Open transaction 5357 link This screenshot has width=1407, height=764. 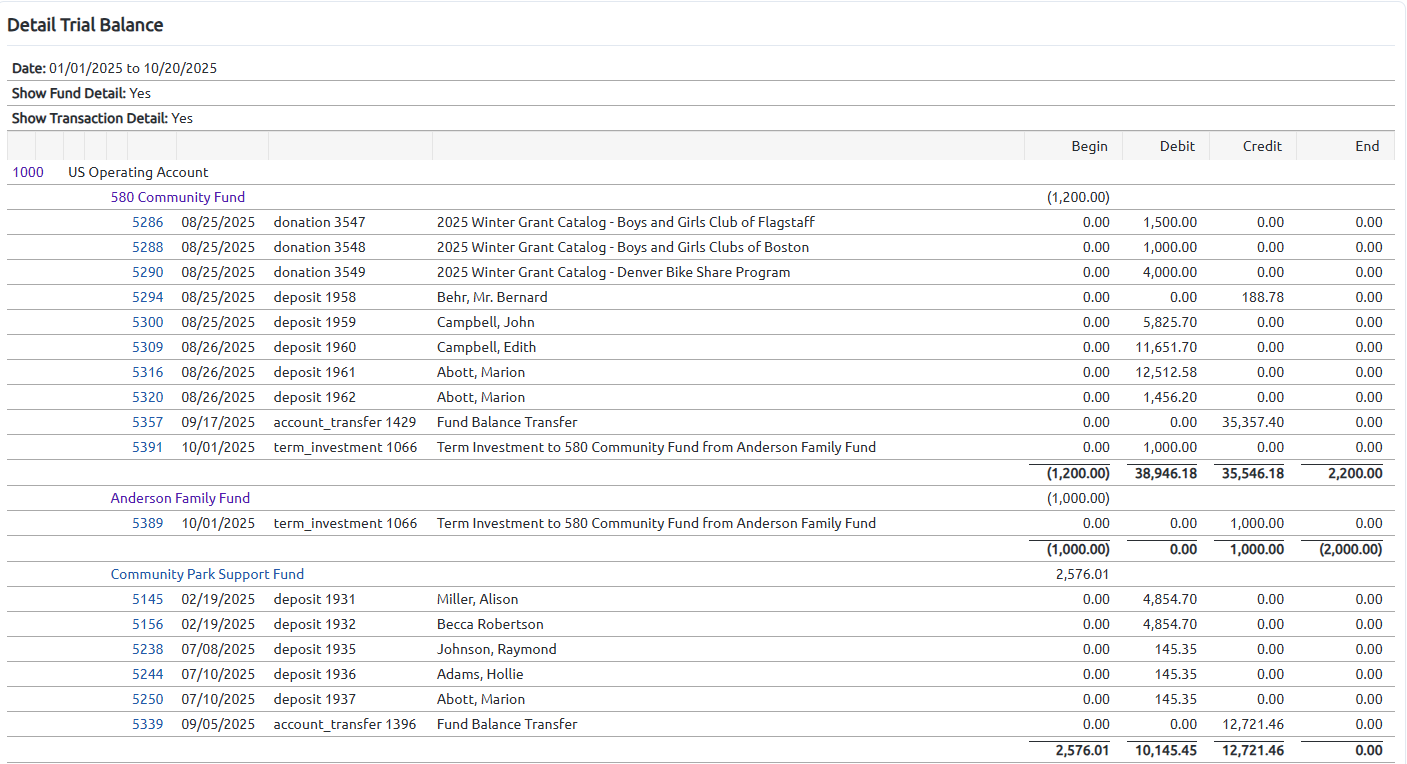click(x=147, y=422)
